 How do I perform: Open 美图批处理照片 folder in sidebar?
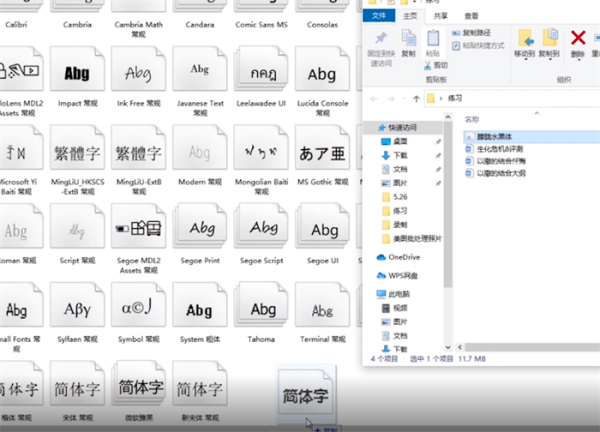point(417,239)
